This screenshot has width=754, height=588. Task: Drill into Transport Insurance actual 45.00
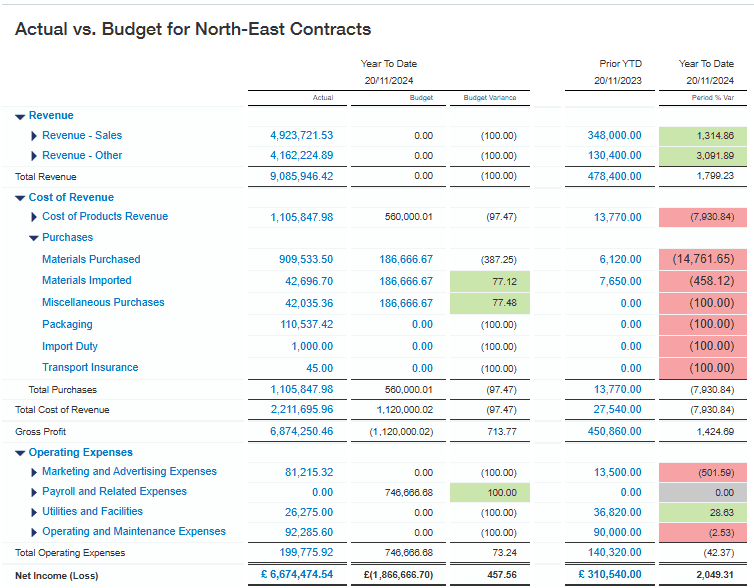click(320, 368)
